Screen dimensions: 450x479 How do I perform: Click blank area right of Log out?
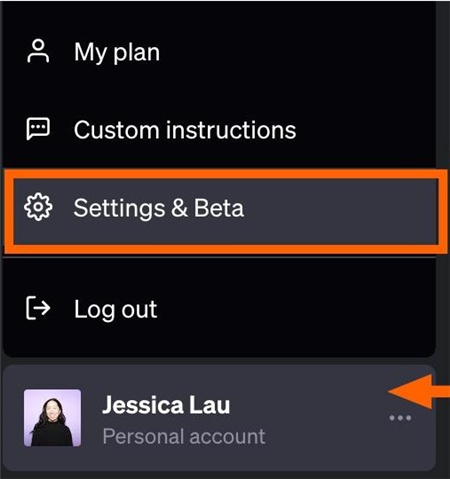pyautogui.click(x=293, y=309)
